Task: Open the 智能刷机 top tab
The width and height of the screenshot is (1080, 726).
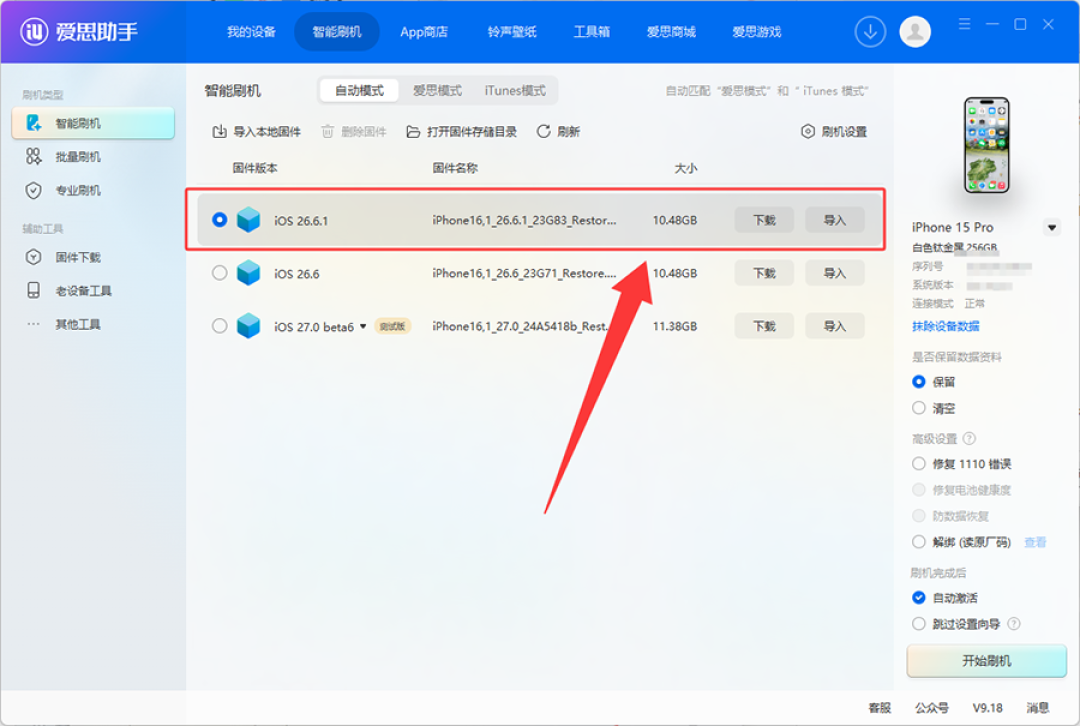Action: click(x=337, y=32)
